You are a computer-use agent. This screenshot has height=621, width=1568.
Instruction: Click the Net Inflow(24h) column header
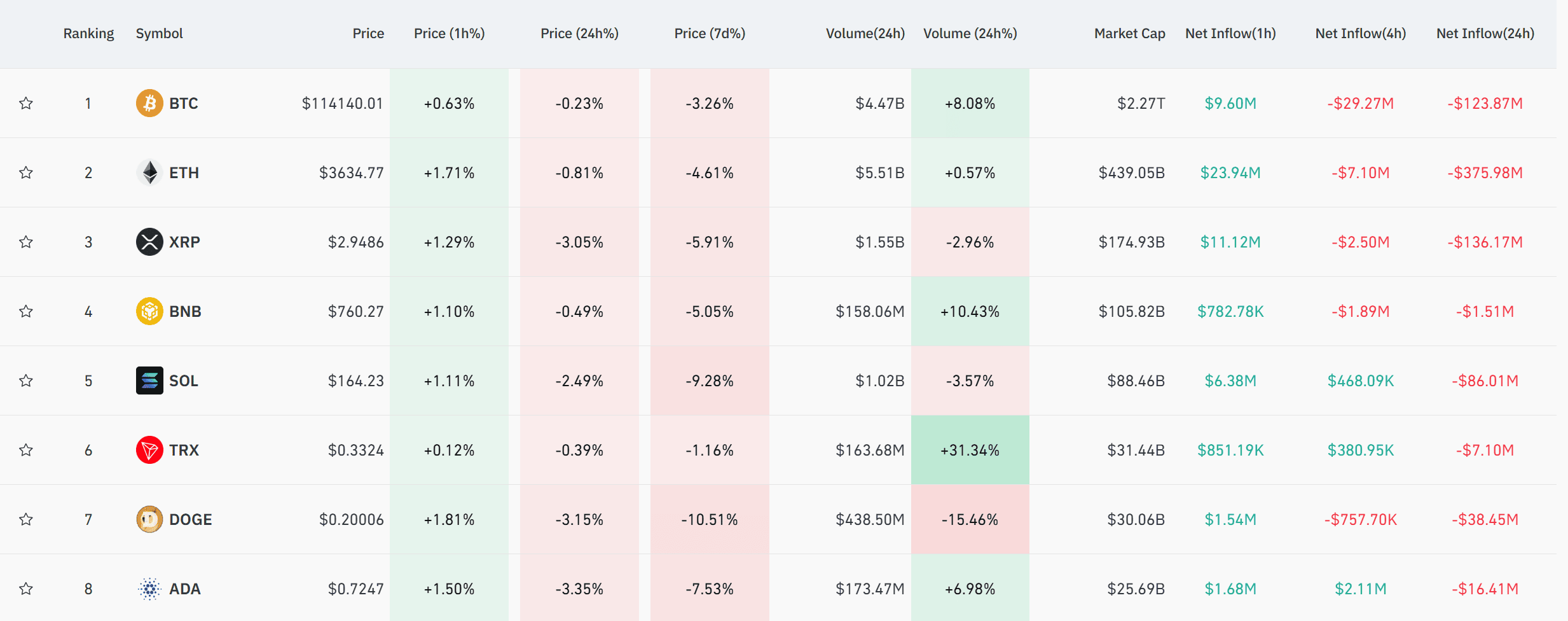click(x=1485, y=34)
